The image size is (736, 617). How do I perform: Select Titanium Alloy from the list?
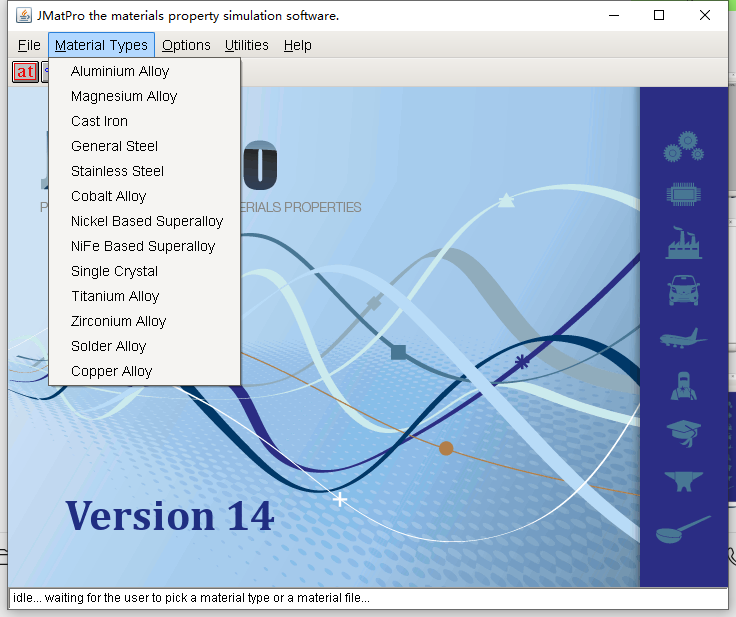115,296
